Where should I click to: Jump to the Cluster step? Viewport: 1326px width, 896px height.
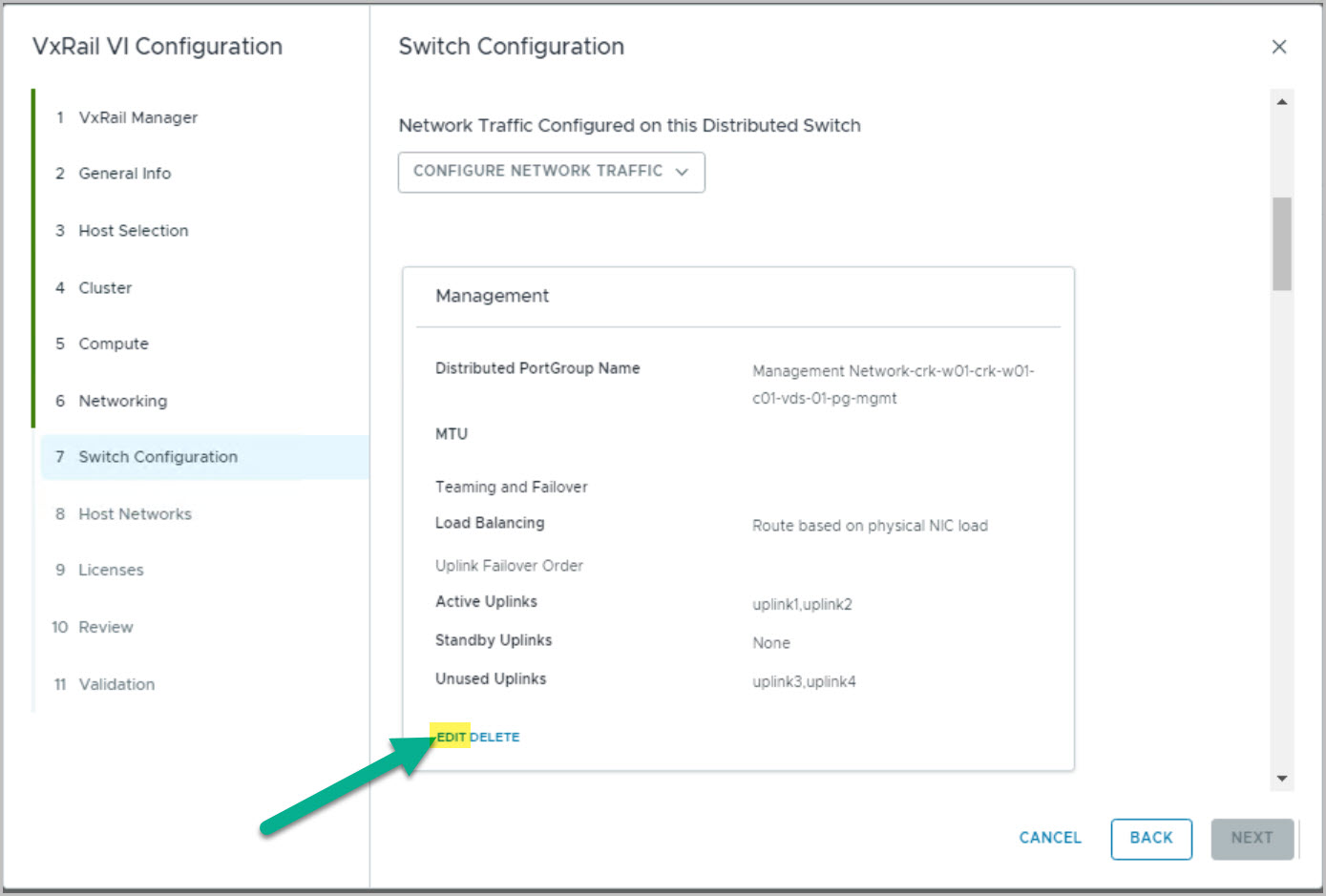point(105,288)
